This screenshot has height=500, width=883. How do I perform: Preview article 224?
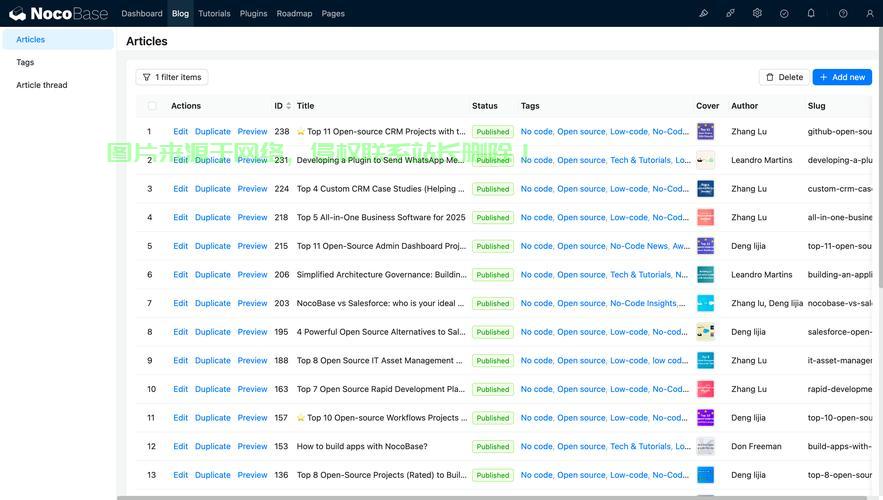coord(252,189)
